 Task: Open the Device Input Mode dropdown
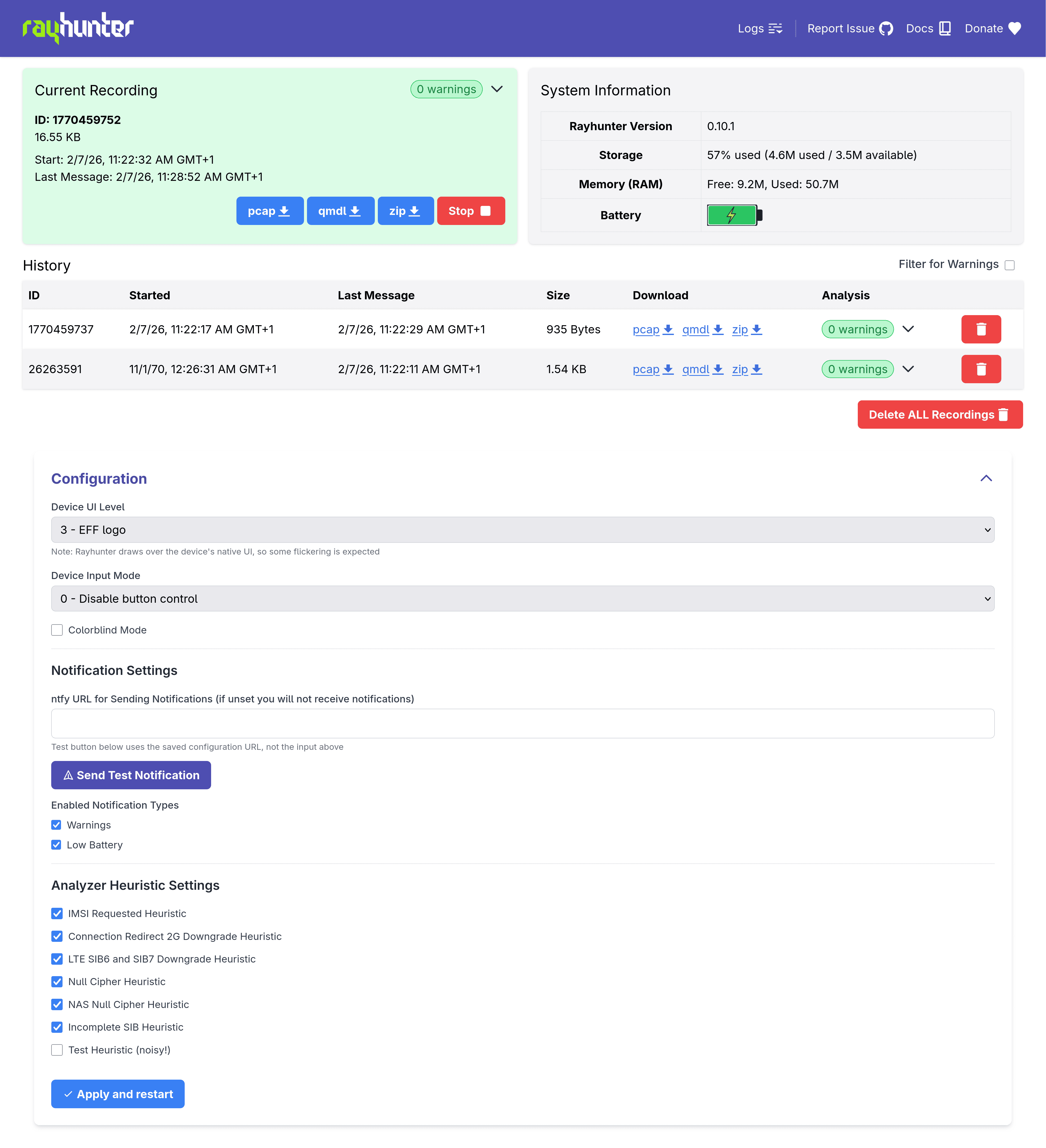click(522, 598)
